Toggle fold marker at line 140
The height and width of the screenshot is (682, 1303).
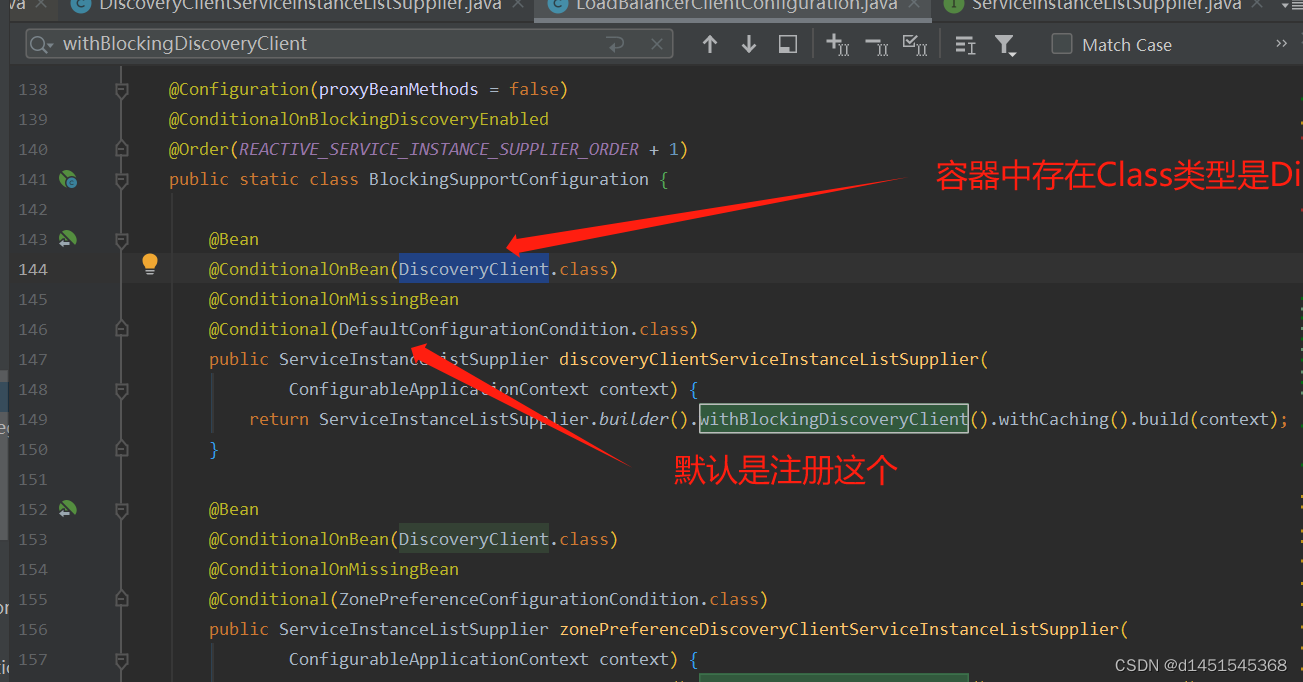pos(122,149)
